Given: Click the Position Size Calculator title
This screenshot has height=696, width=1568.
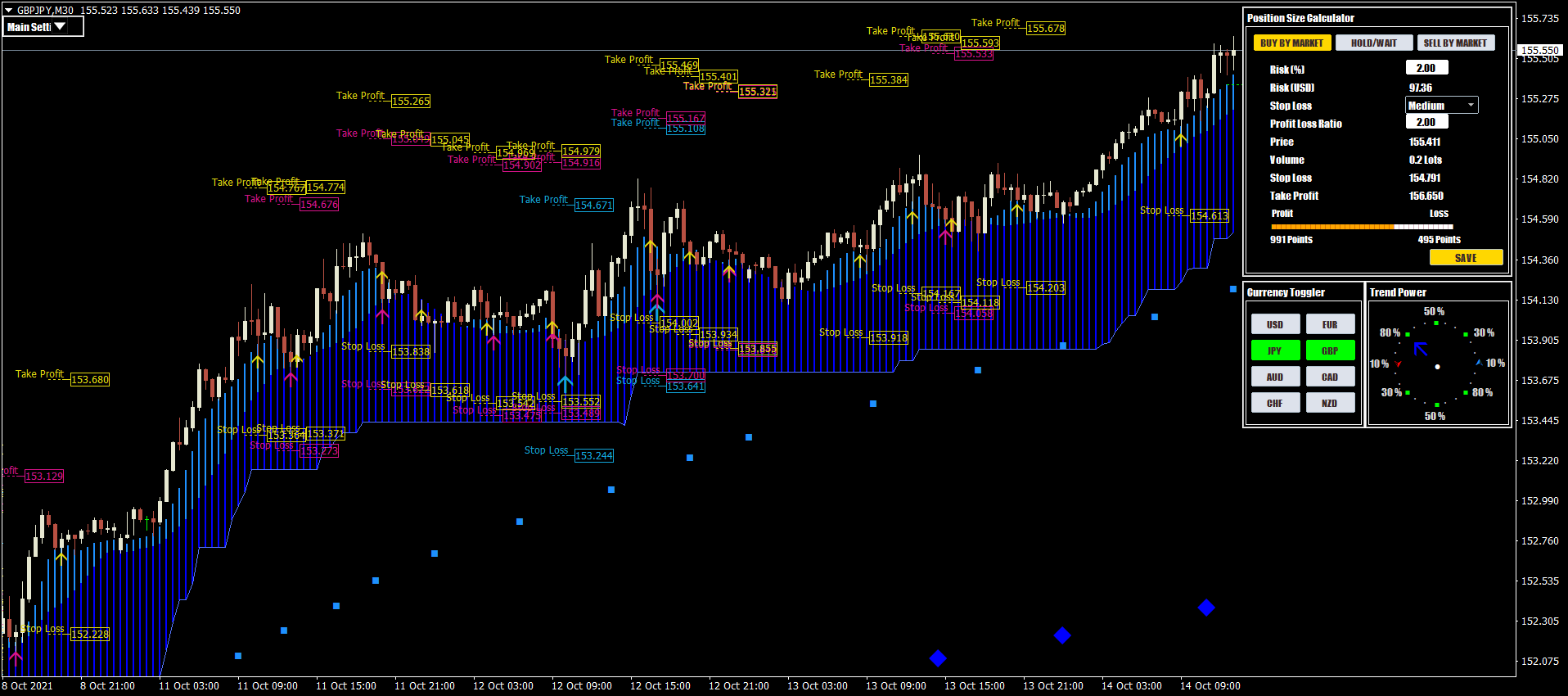Looking at the screenshot, I should pos(1300,18).
